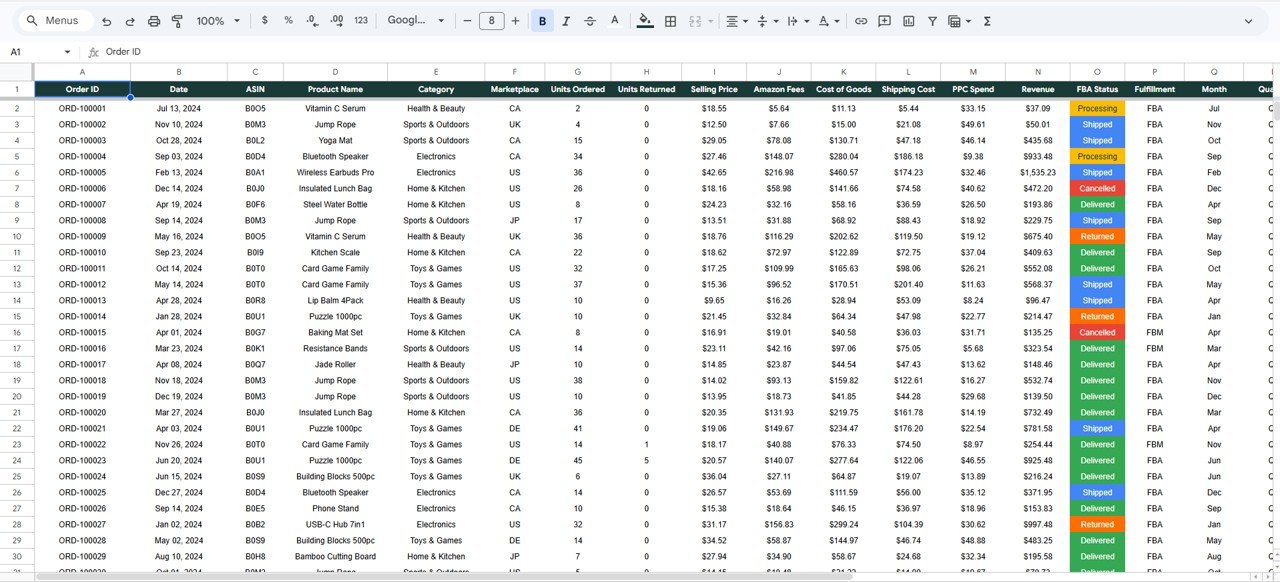Open the Print dialog

click(153, 20)
